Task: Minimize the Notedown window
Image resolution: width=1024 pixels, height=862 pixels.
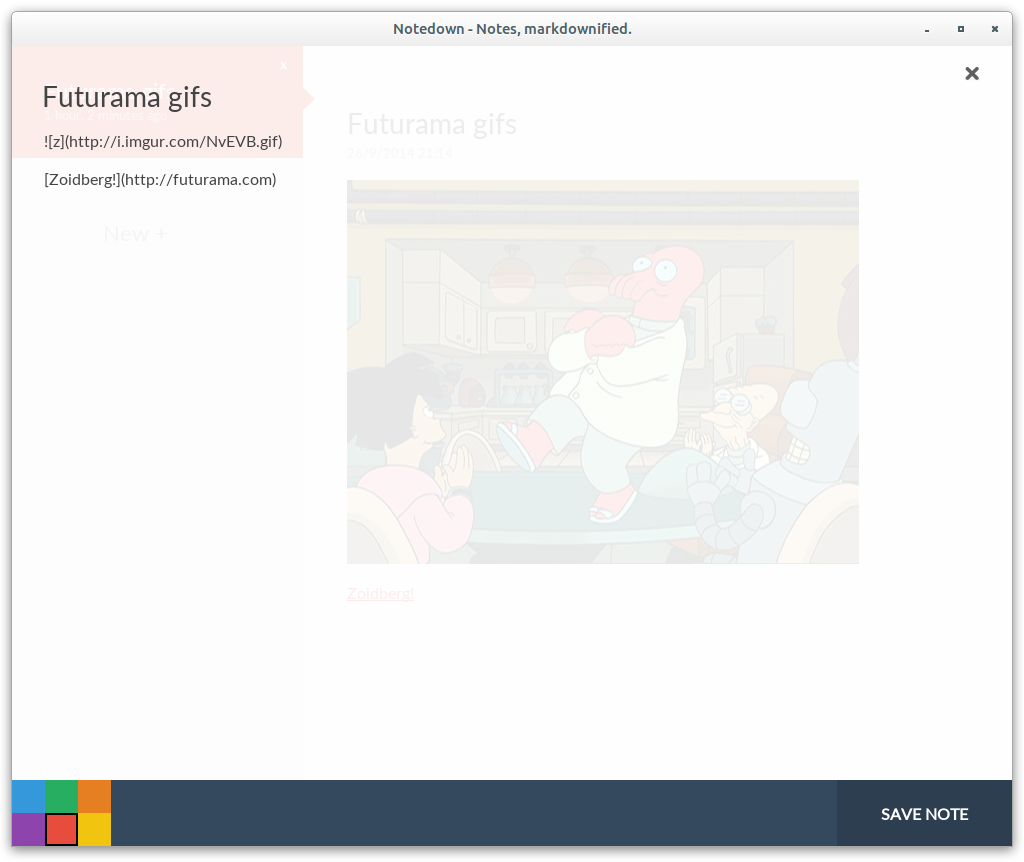Action: 927,29
